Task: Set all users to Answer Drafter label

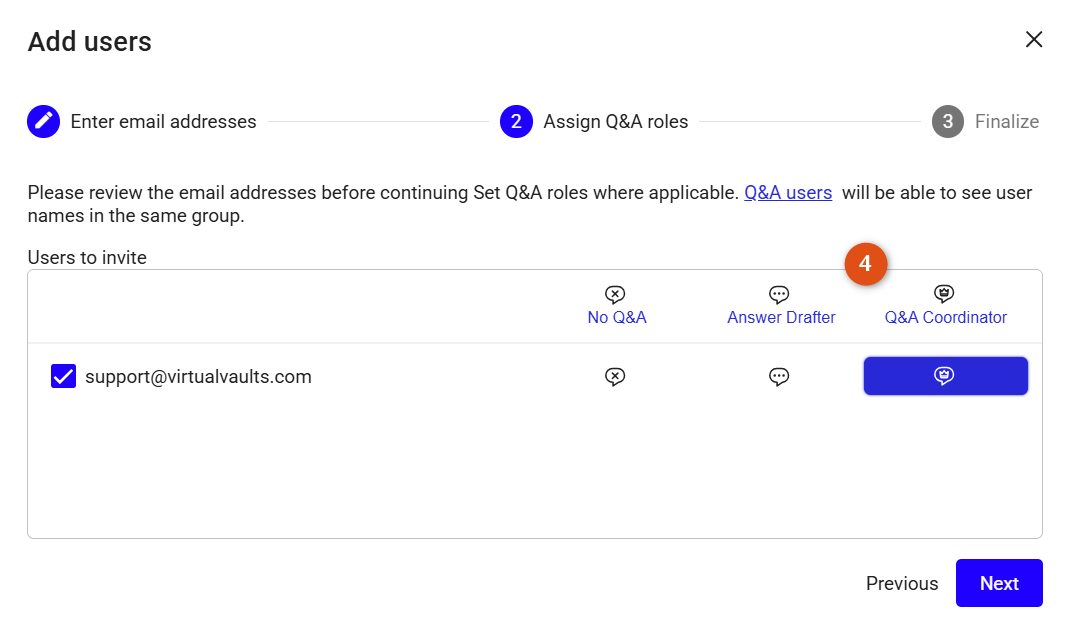Action: (x=781, y=317)
